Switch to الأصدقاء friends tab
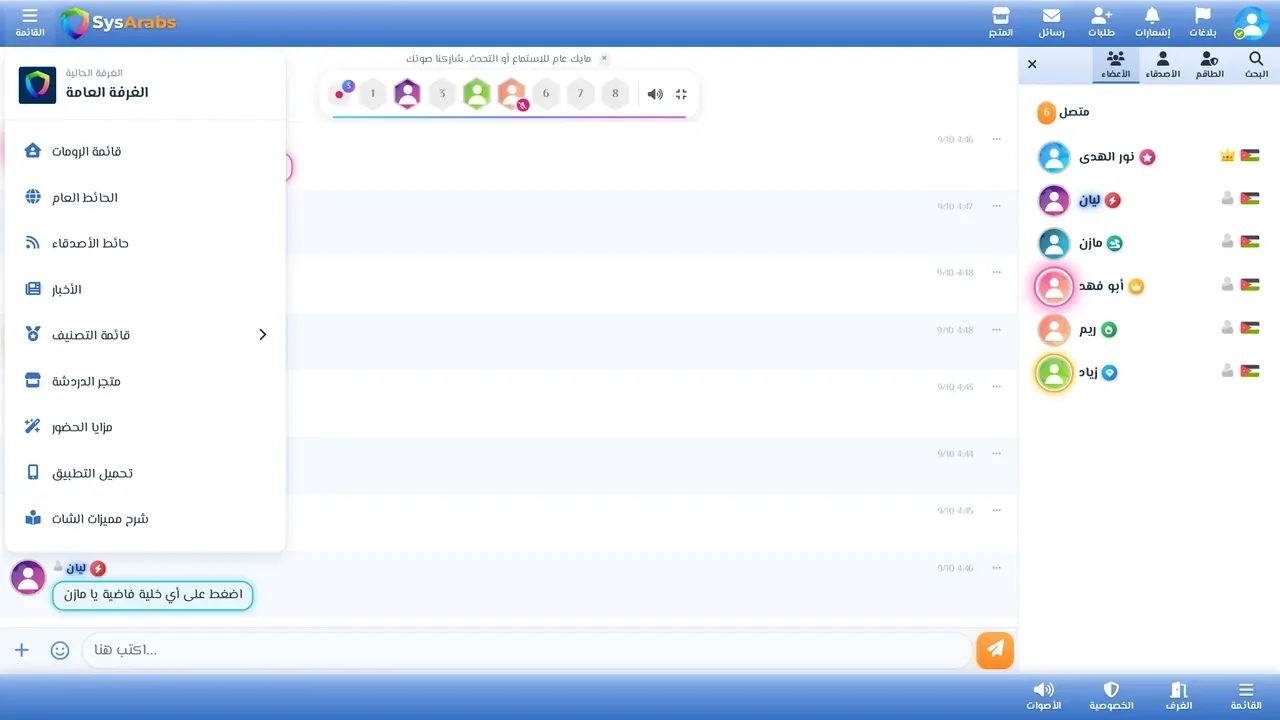 click(x=1162, y=66)
